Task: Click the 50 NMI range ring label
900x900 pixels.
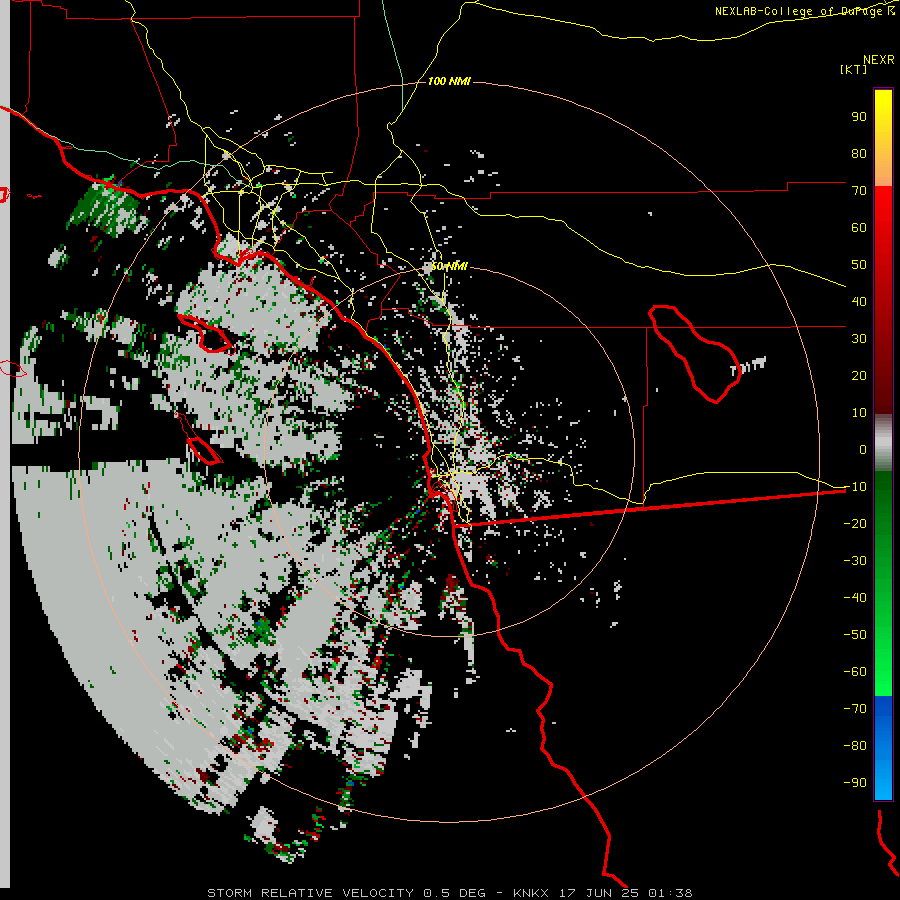Action: pos(449,266)
